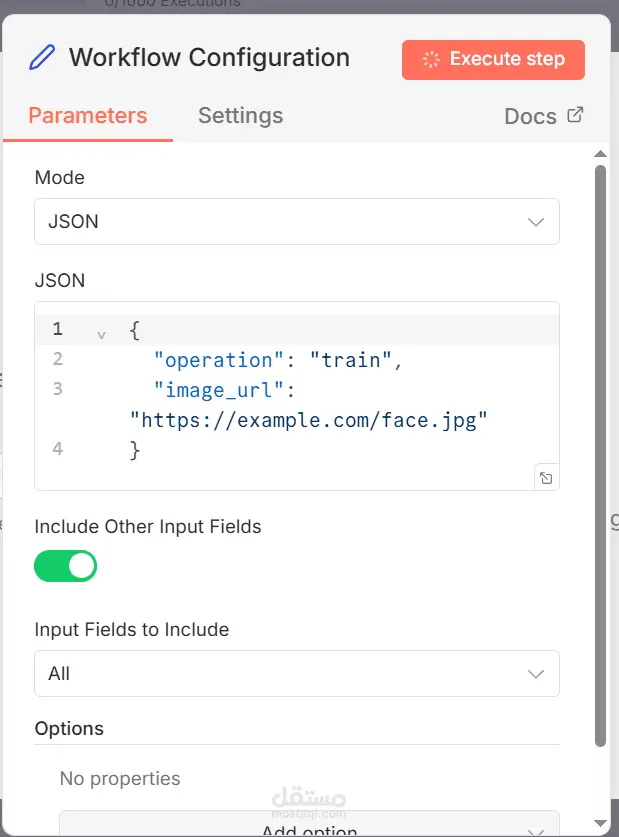
Task: Click the external-link icon next to Docs
Action: tap(575, 114)
